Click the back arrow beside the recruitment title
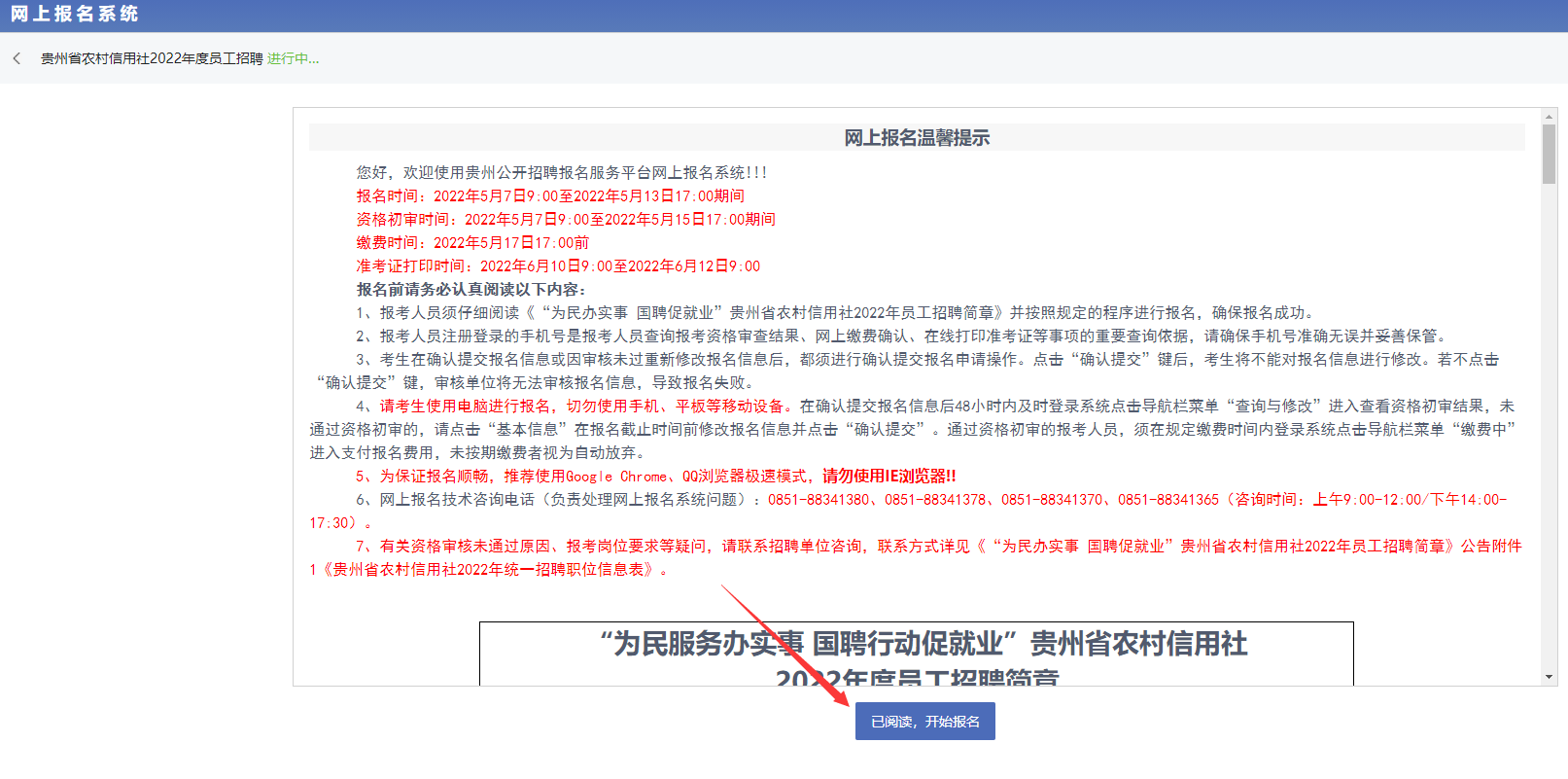Screen dimensions: 1568x779 coord(17,58)
